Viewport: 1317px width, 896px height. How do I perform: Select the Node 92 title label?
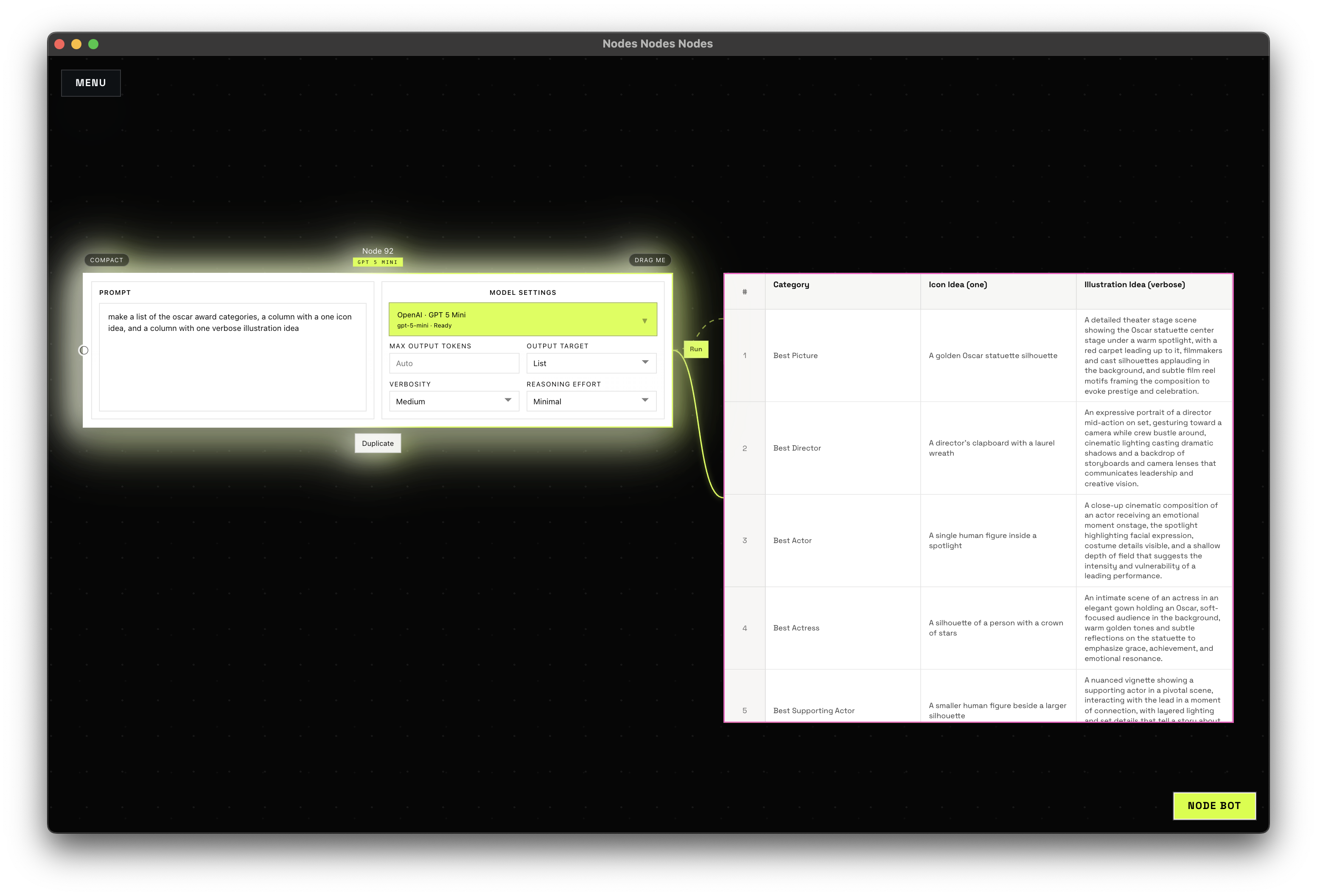pyautogui.click(x=378, y=251)
